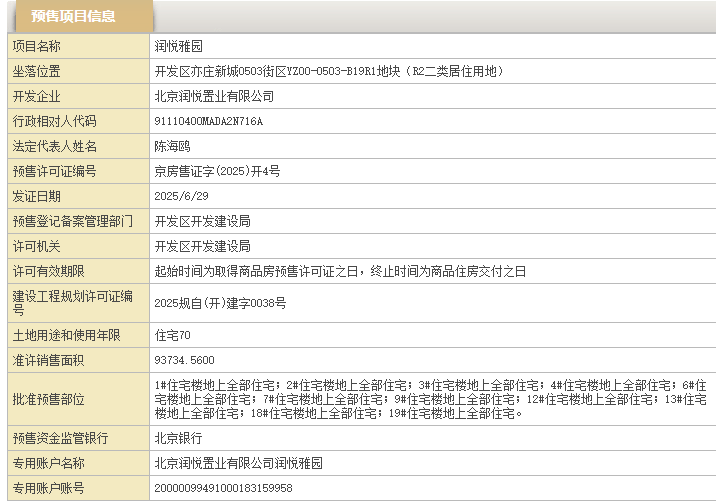Click developer name 北京润悦置业有限公司 in 开发企业 row

pyautogui.click(x=214, y=96)
